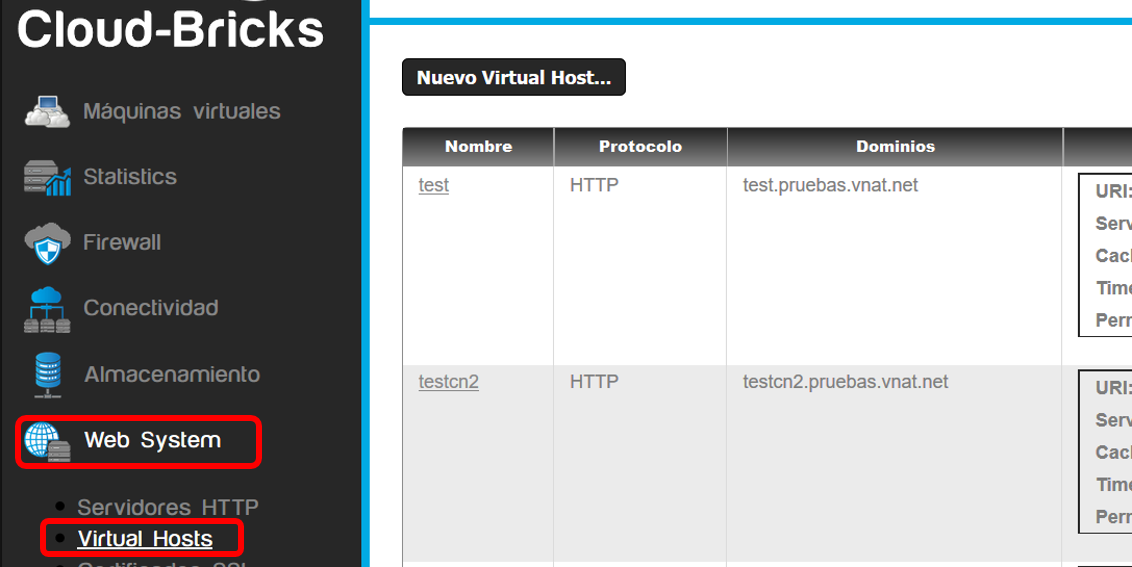The image size is (1132, 567).
Task: Select the Virtual Hosts submenu item
Action: 145,539
